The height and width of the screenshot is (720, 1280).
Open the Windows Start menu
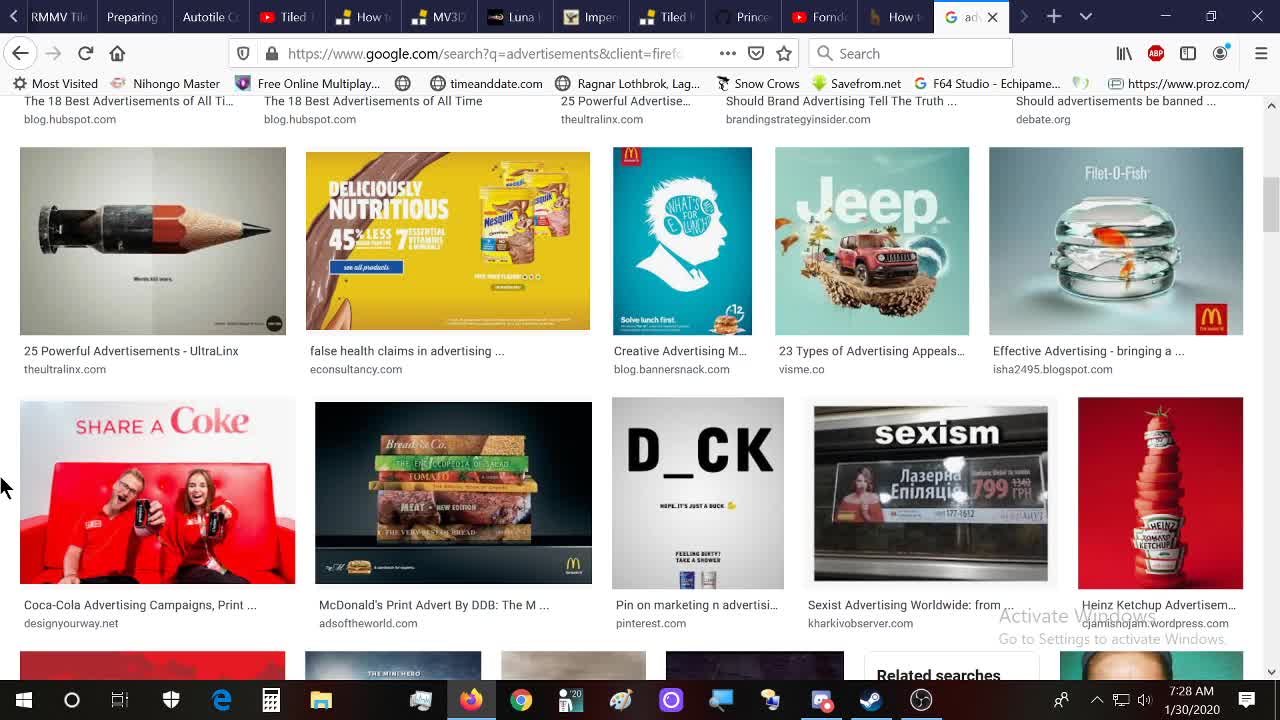pos(23,700)
